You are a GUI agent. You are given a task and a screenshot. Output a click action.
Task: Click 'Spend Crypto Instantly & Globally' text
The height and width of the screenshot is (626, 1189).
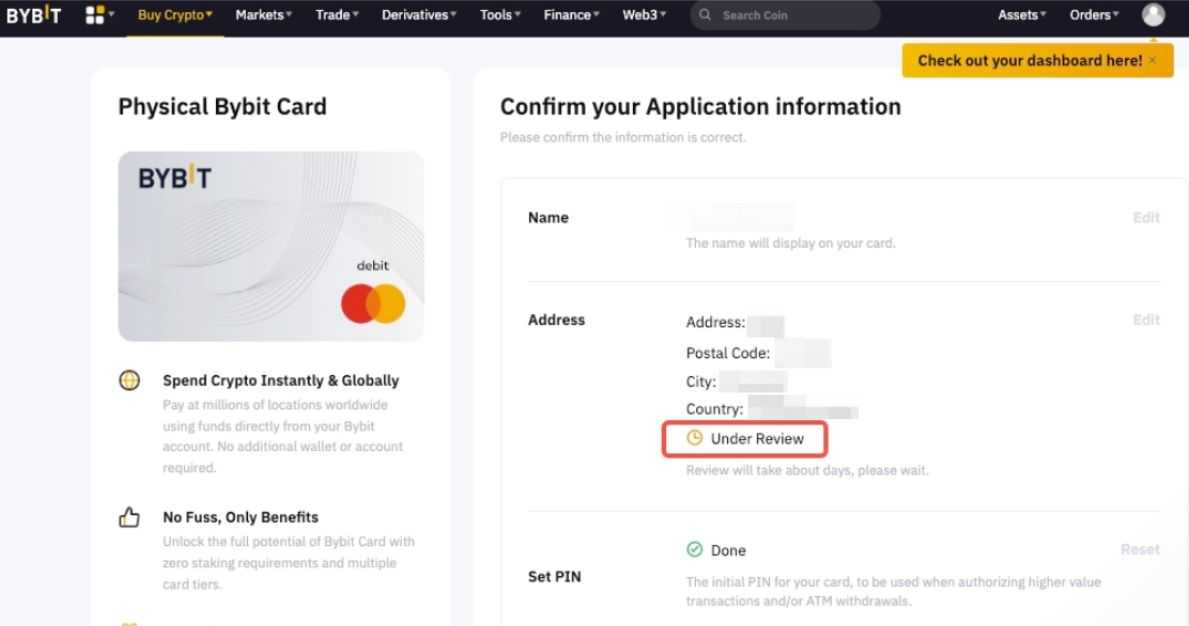click(x=281, y=380)
